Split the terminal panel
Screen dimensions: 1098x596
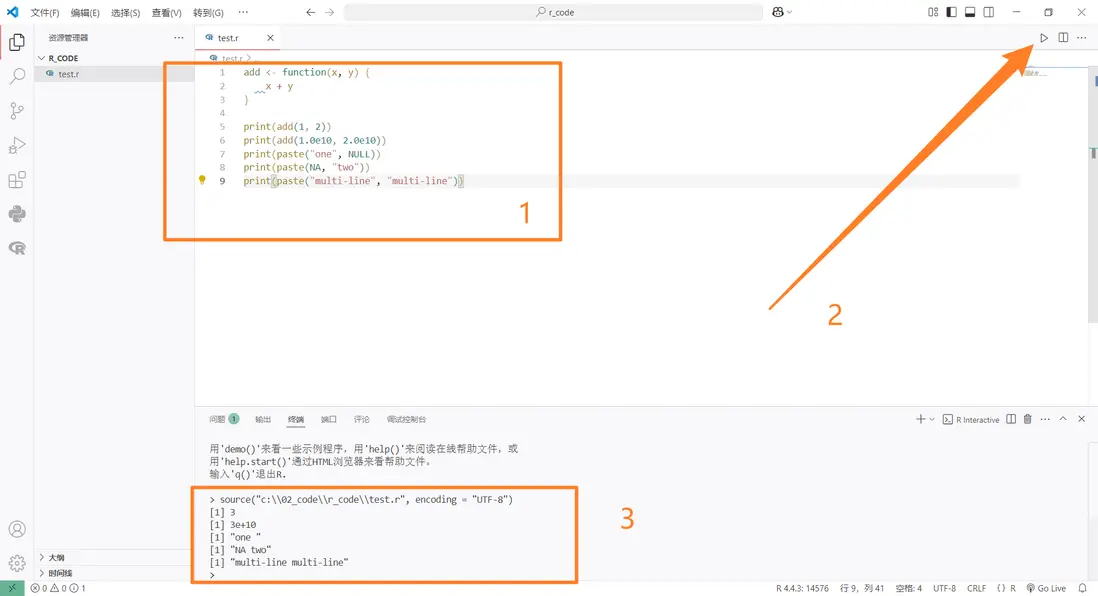[1010, 419]
